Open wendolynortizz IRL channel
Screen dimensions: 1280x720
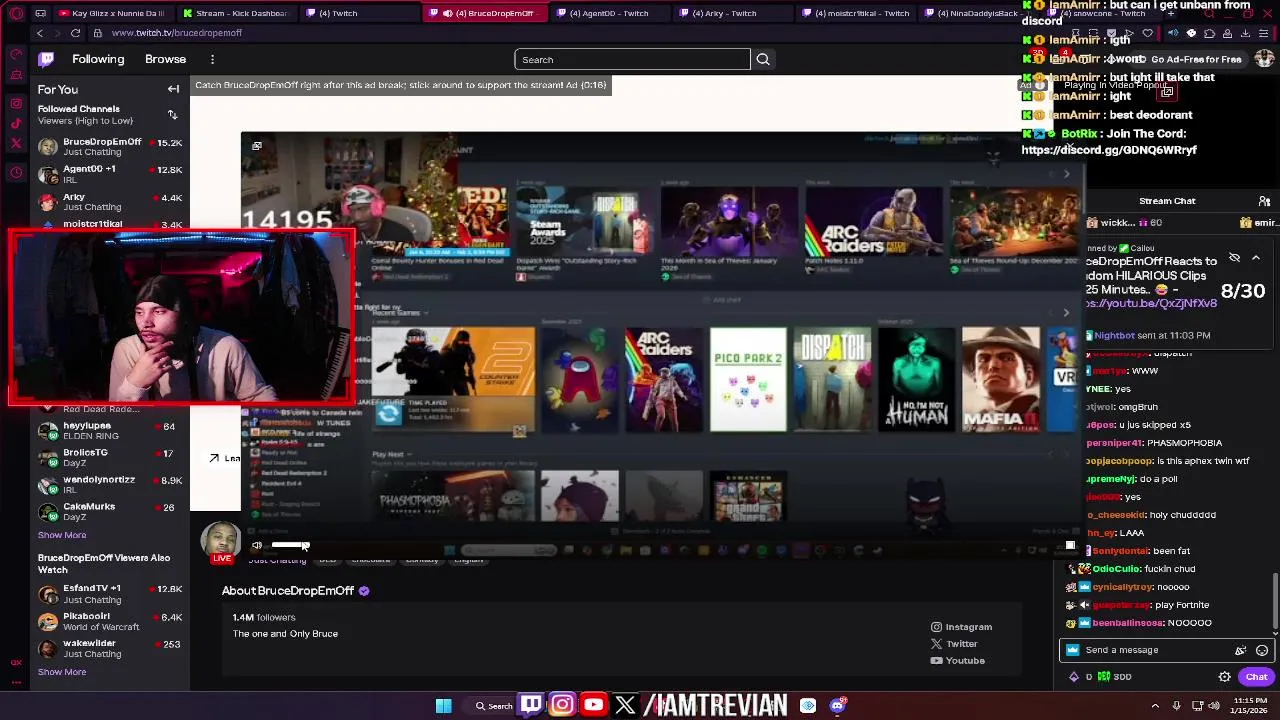[x=110, y=485]
